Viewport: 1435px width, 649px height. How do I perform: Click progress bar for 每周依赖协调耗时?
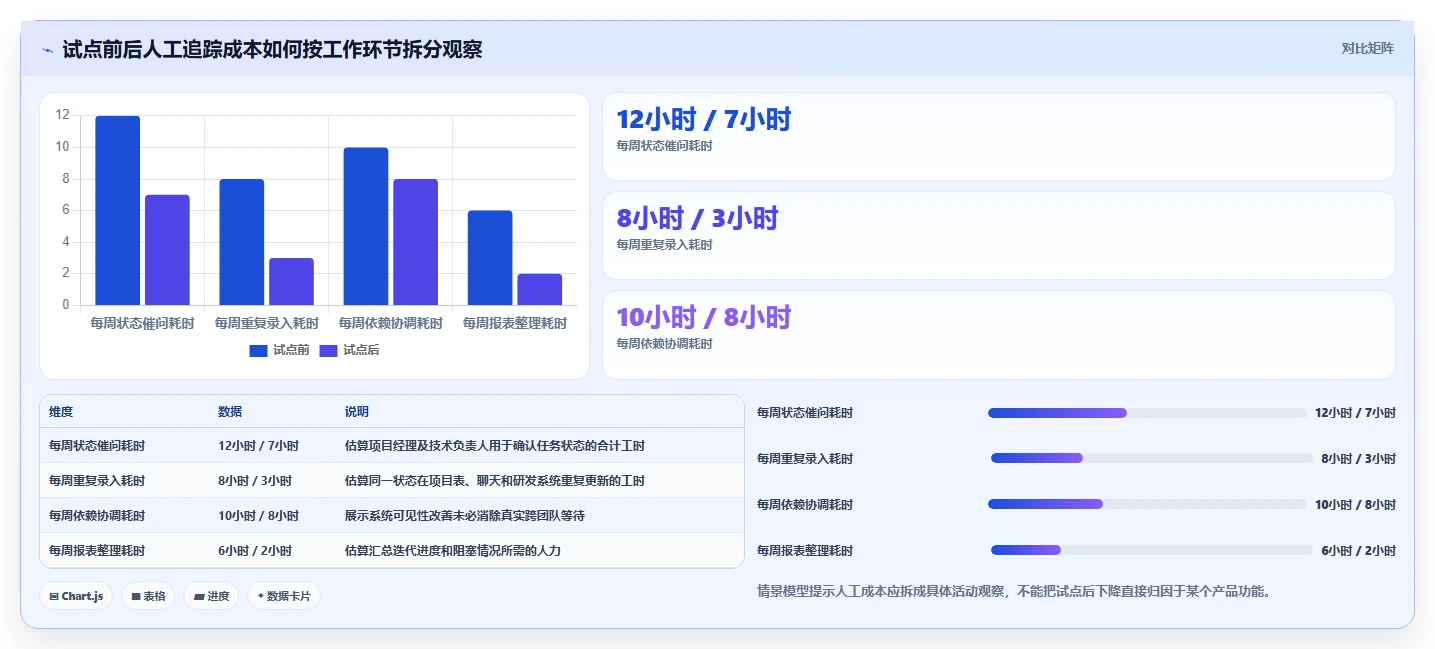tap(1147, 504)
